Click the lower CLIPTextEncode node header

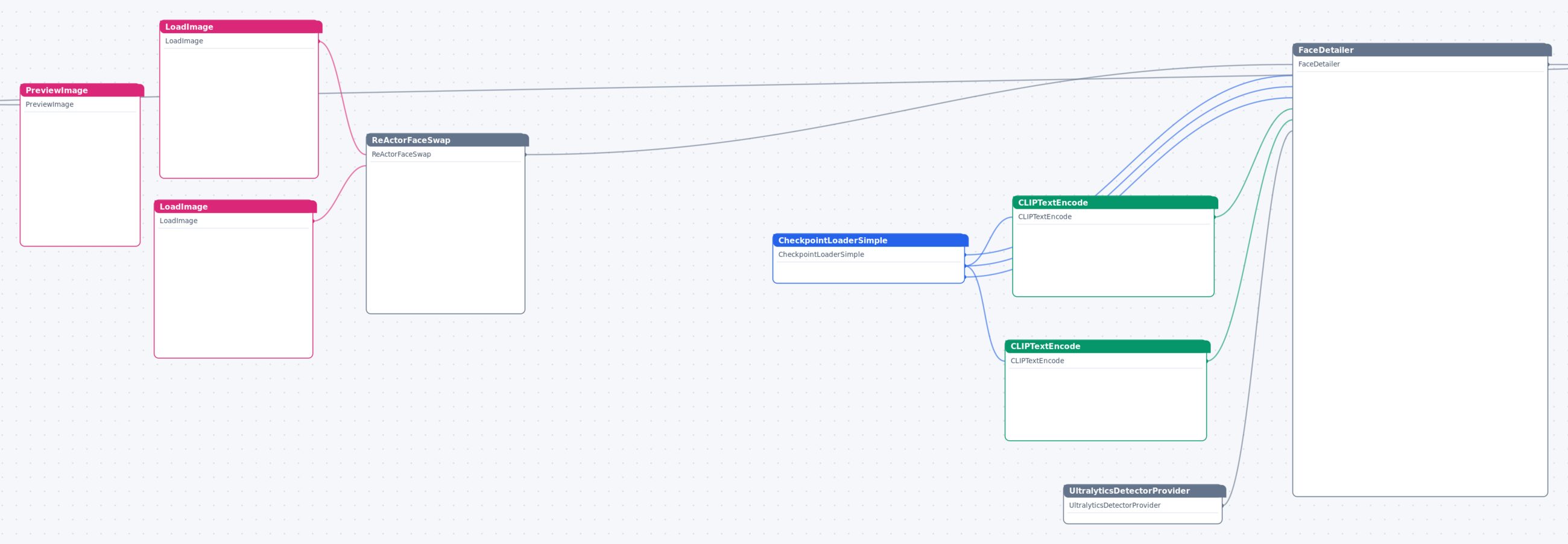pos(1107,346)
